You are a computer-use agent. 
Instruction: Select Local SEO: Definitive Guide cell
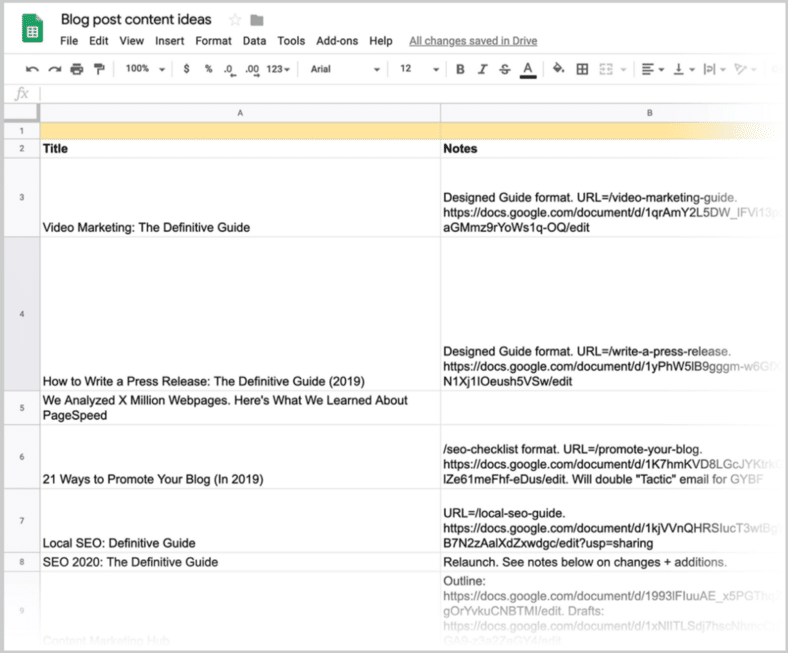[x=240, y=521]
